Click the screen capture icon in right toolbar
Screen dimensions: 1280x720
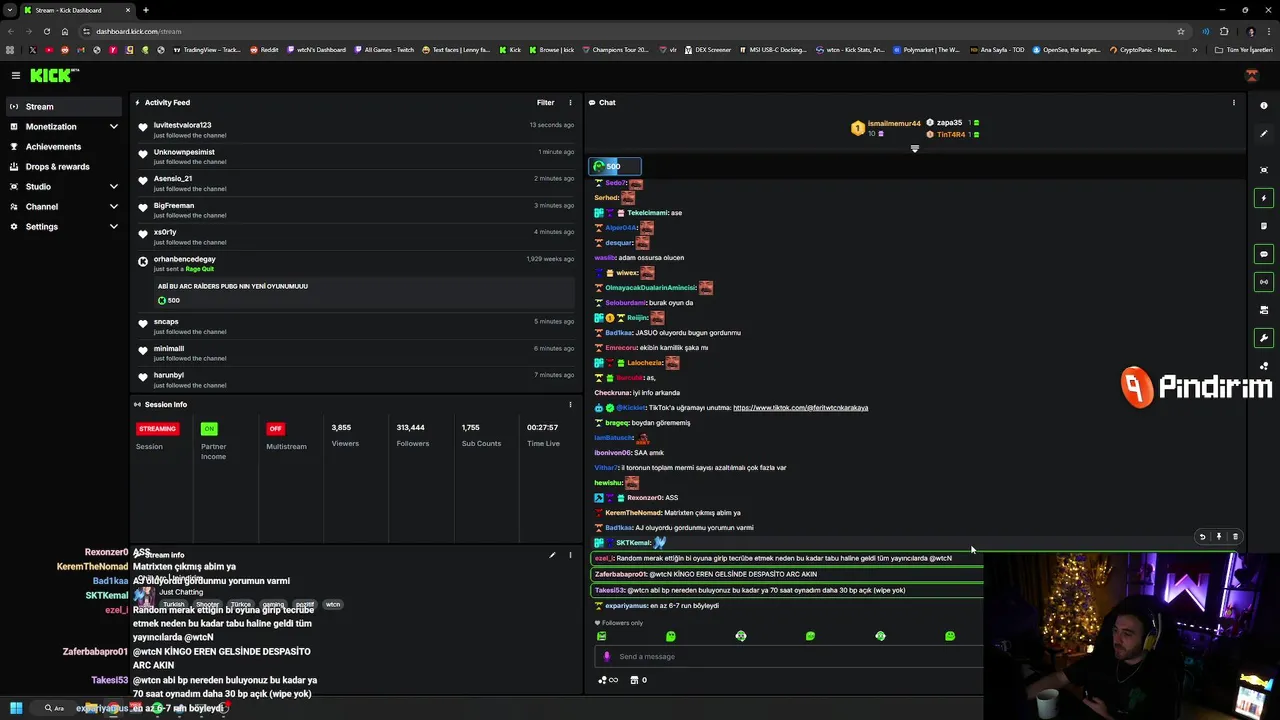pos(1264,170)
